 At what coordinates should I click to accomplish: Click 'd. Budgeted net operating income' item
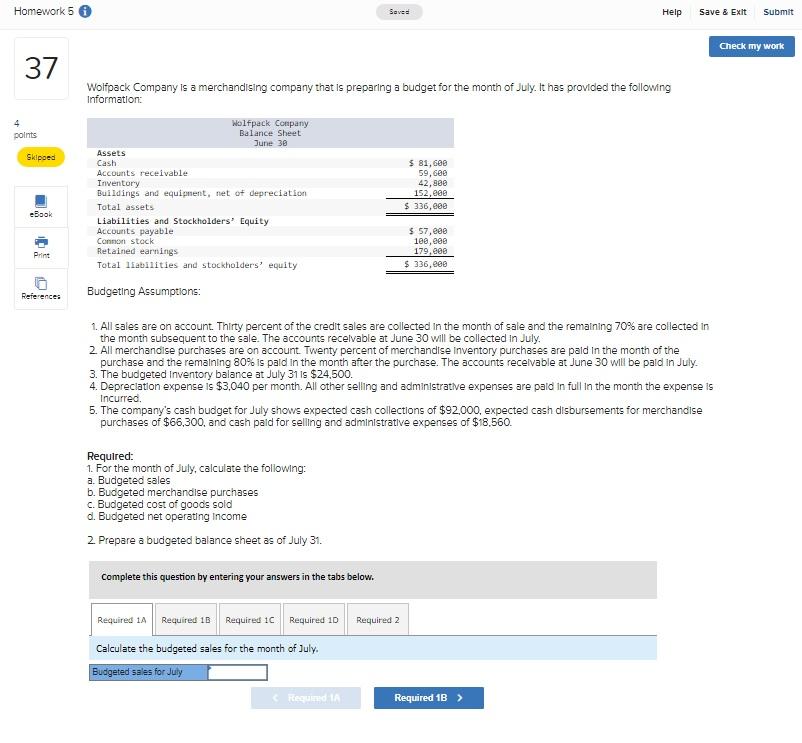pyautogui.click(x=167, y=516)
